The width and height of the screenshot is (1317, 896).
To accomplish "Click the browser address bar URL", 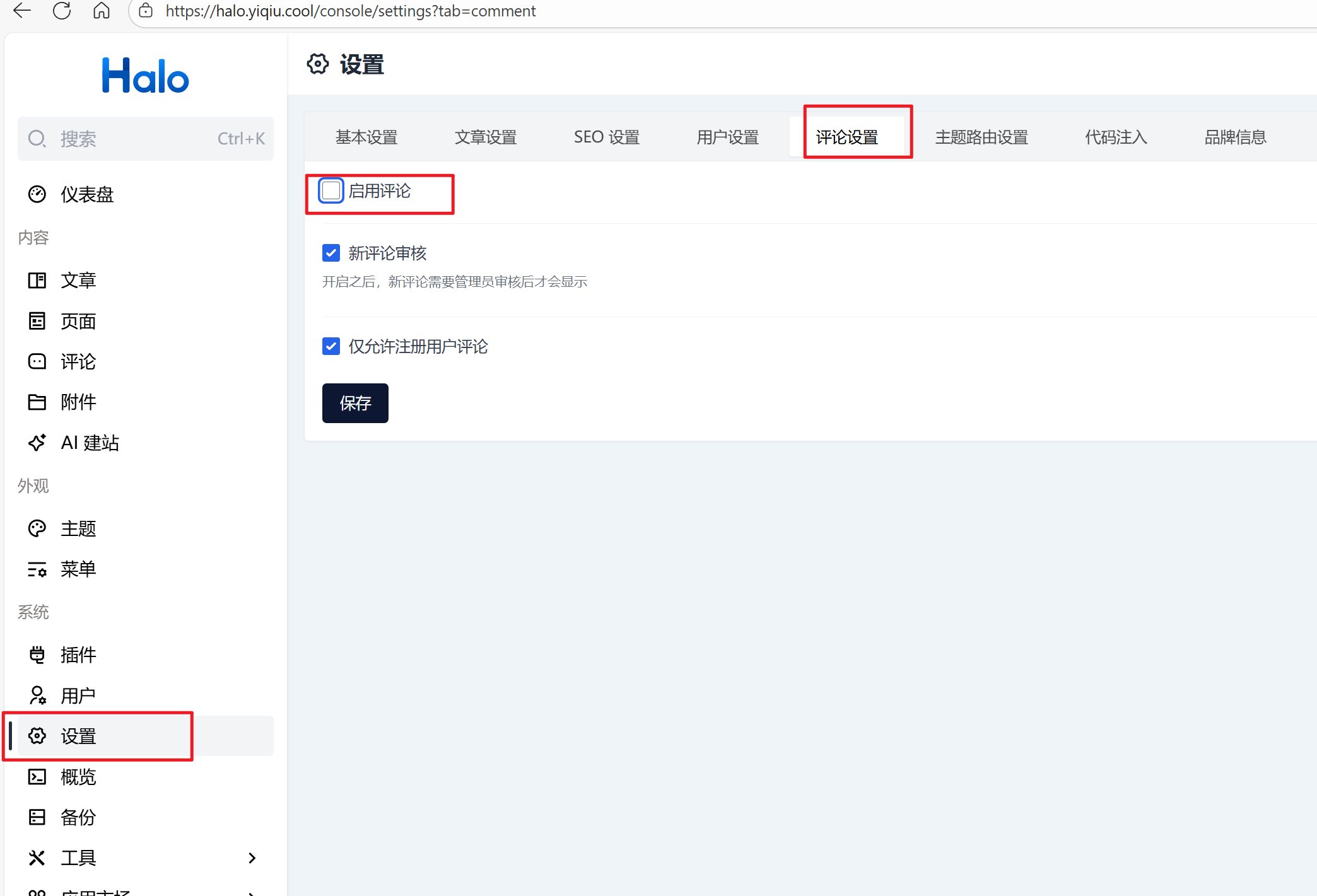I will 351,11.
